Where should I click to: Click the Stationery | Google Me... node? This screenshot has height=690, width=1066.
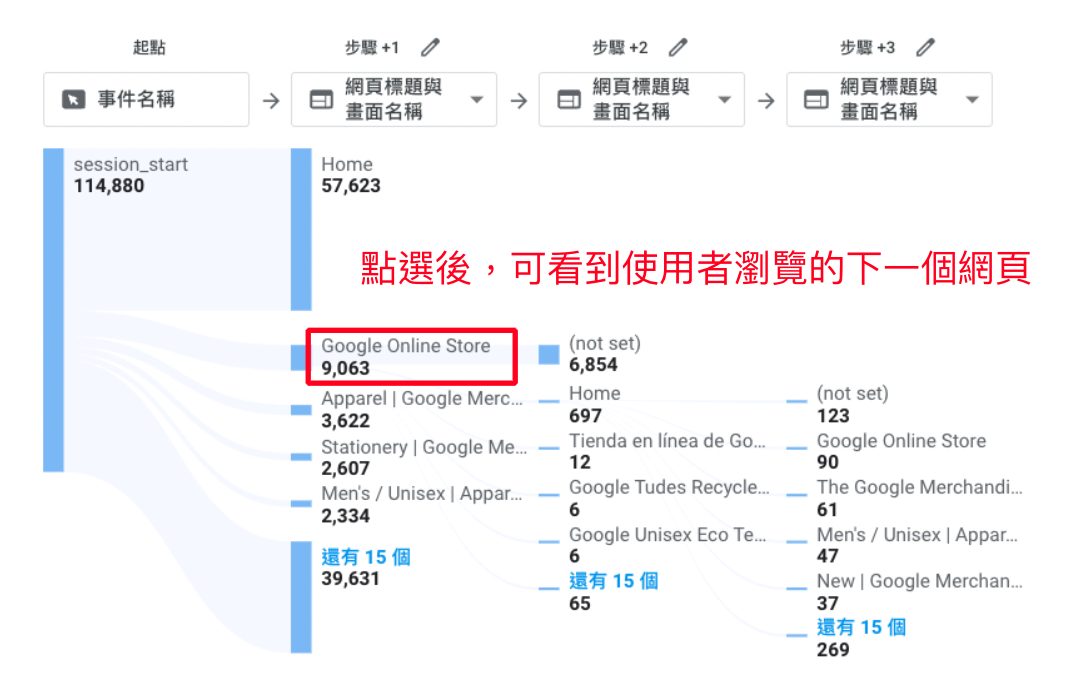click(x=424, y=457)
